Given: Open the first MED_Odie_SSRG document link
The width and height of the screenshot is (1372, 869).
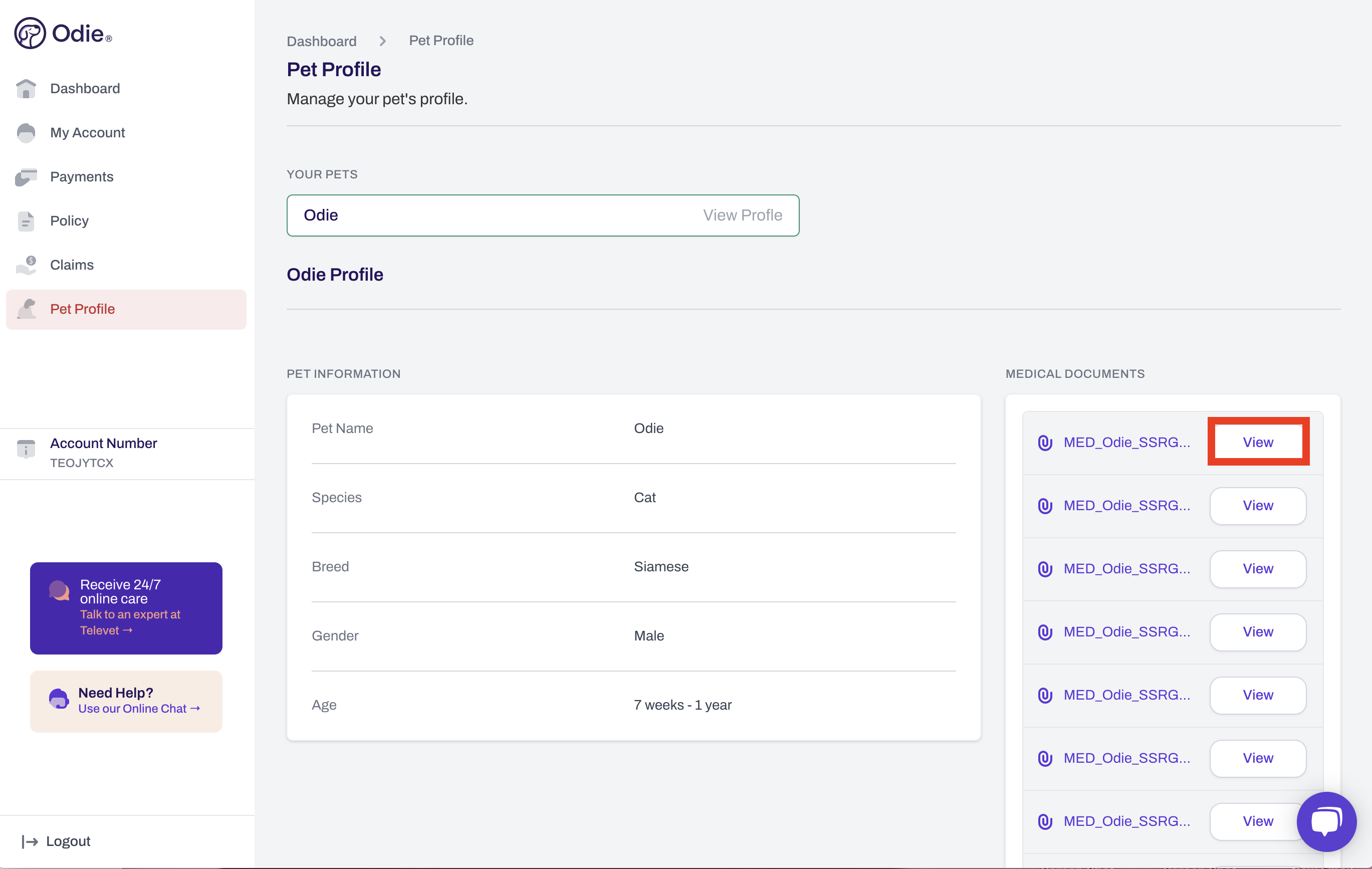Looking at the screenshot, I should point(1127,442).
